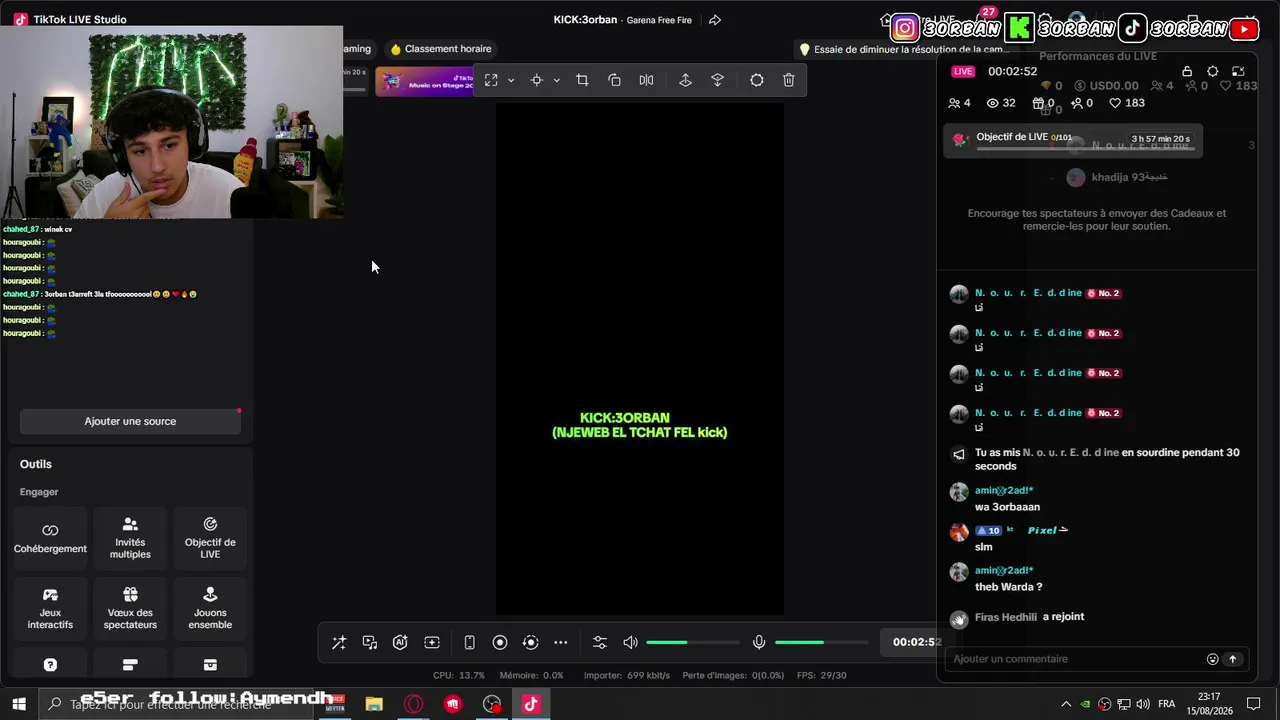The width and height of the screenshot is (1280, 720).
Task: Click the pink LIVE status badge
Action: pos(963,71)
